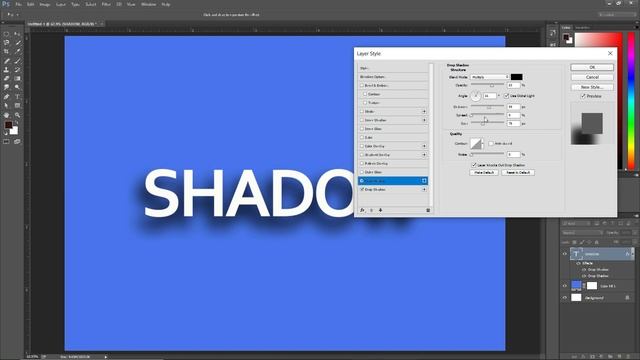Select the Eyedropper tool

17,52
